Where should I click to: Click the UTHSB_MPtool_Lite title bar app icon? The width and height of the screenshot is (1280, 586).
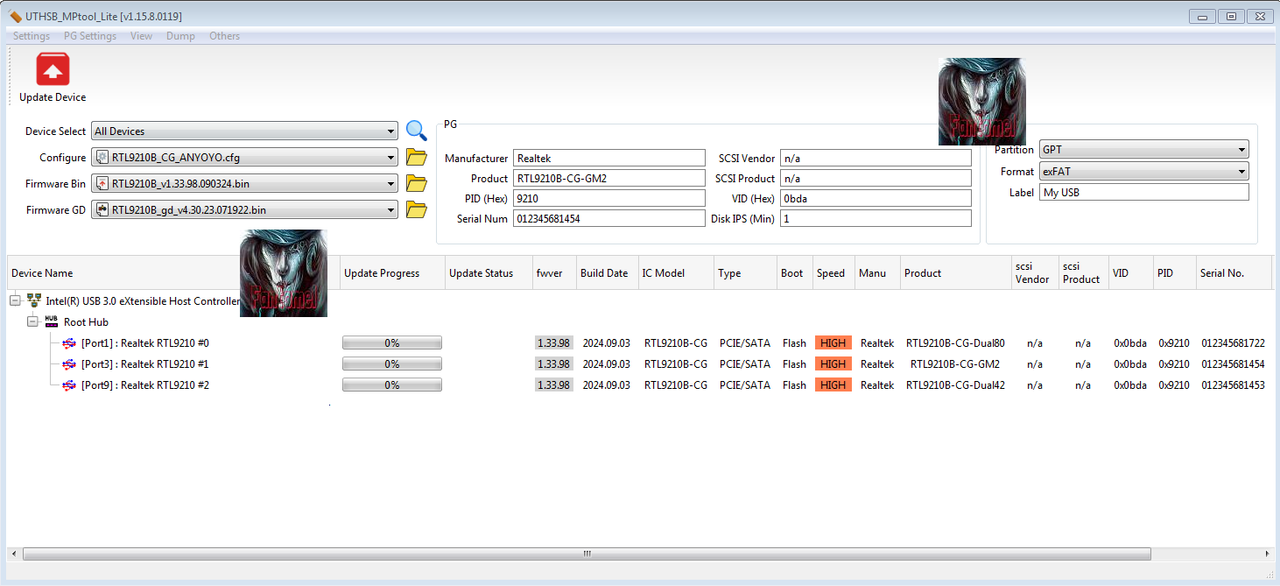click(15, 16)
